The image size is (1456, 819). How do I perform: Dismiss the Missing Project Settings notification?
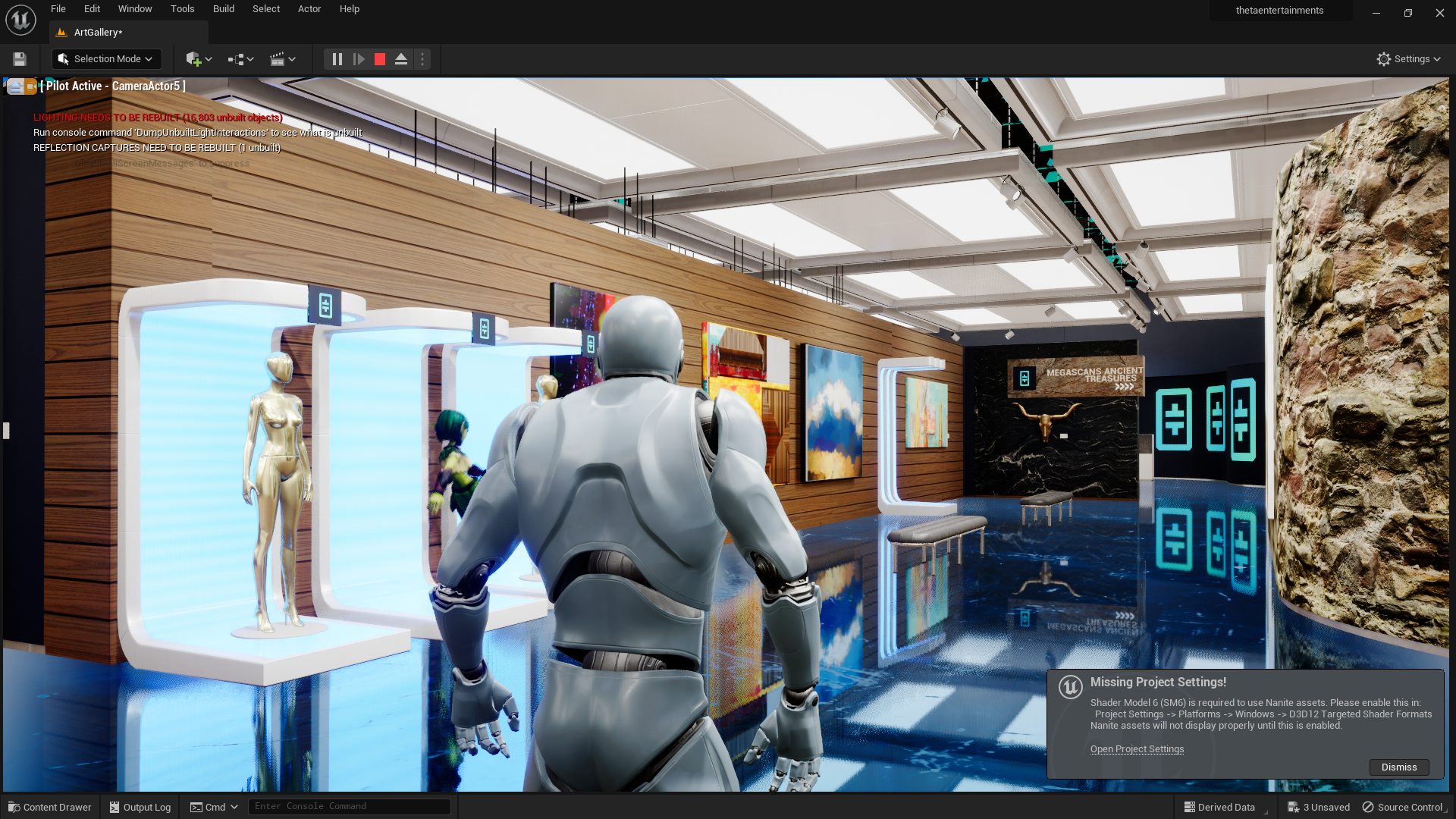[x=1398, y=767]
